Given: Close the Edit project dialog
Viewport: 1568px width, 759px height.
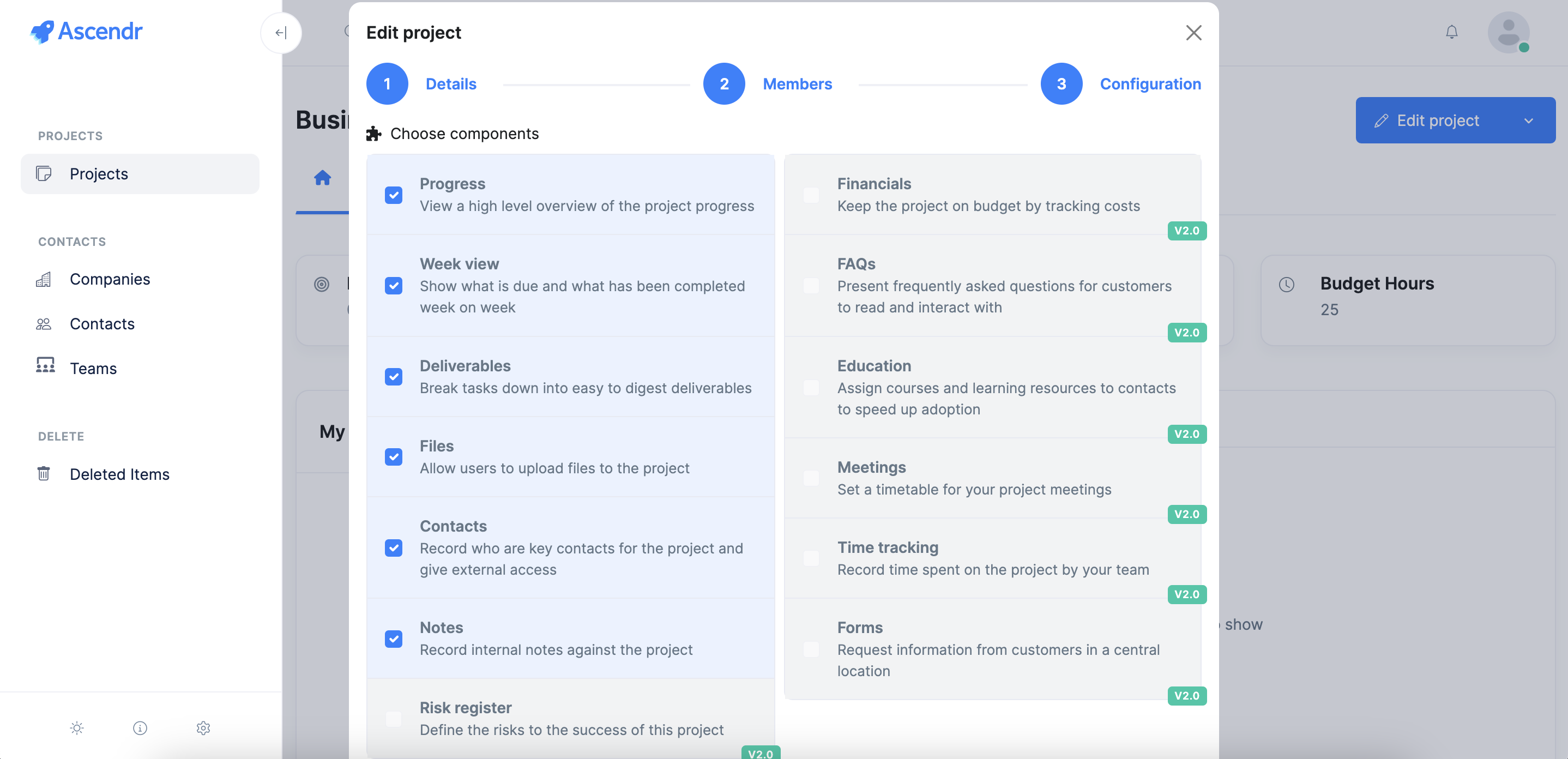Looking at the screenshot, I should 1193,33.
